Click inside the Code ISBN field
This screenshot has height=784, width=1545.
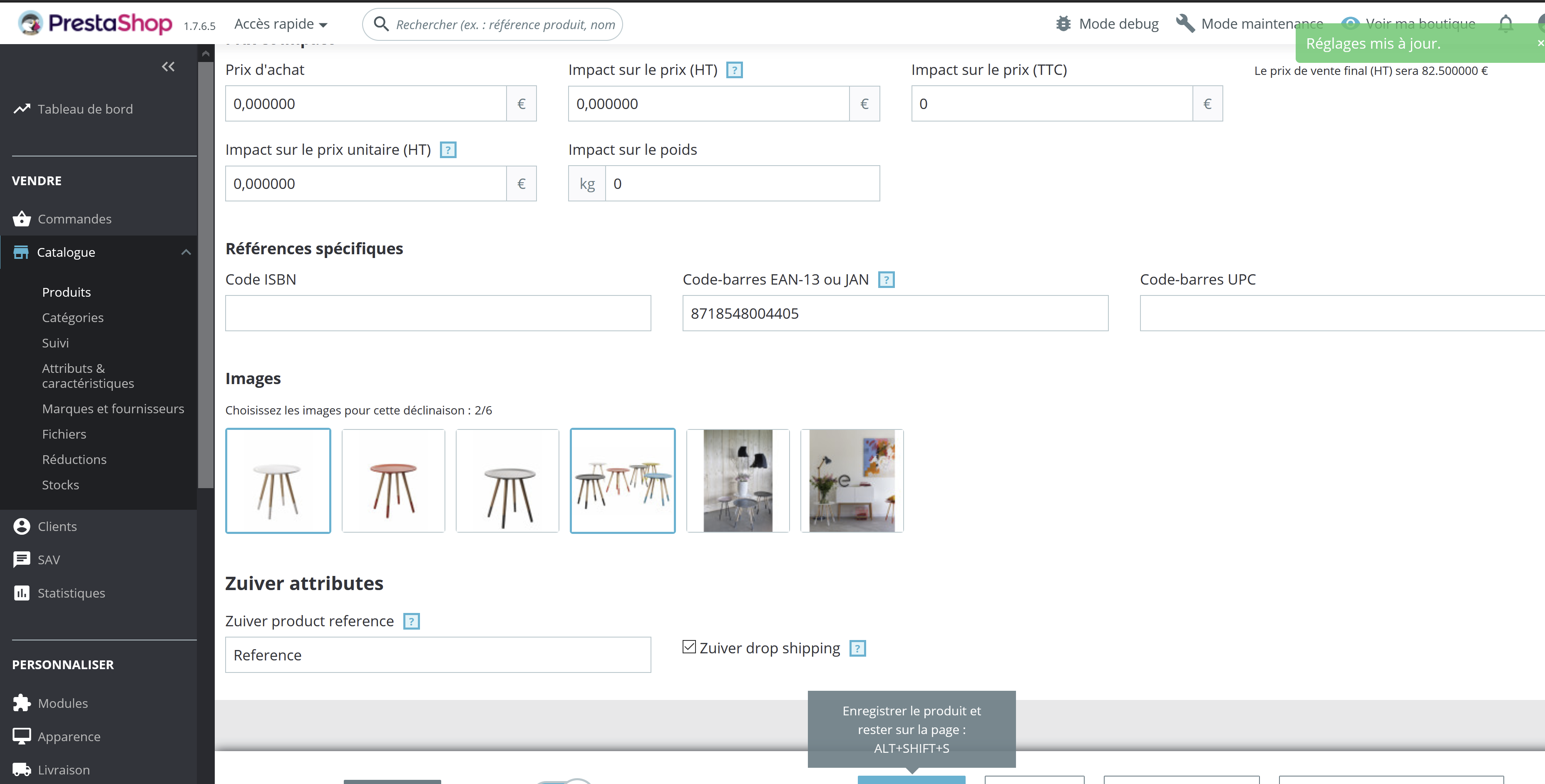437,313
